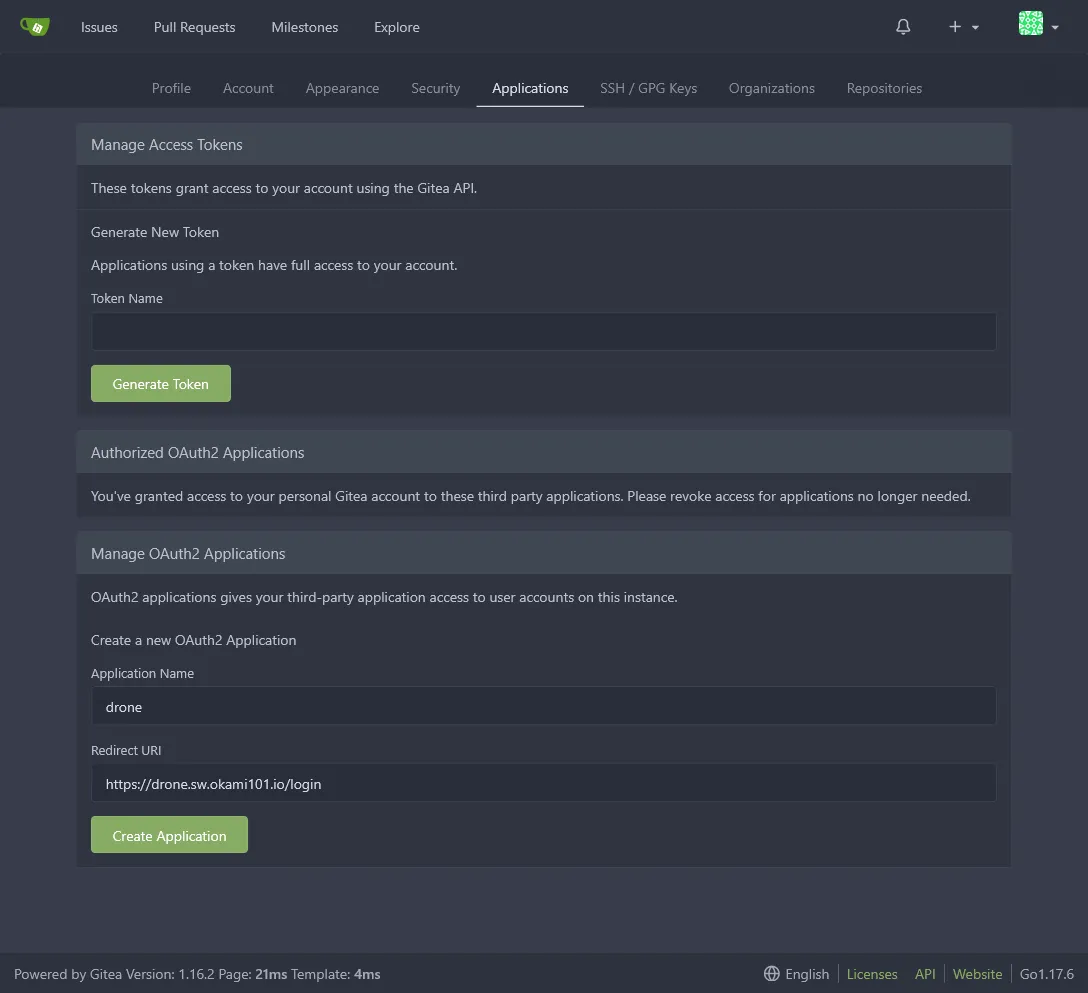1088x993 pixels.
Task: Click the Gitea logo in the navbar
Action: (x=35, y=27)
